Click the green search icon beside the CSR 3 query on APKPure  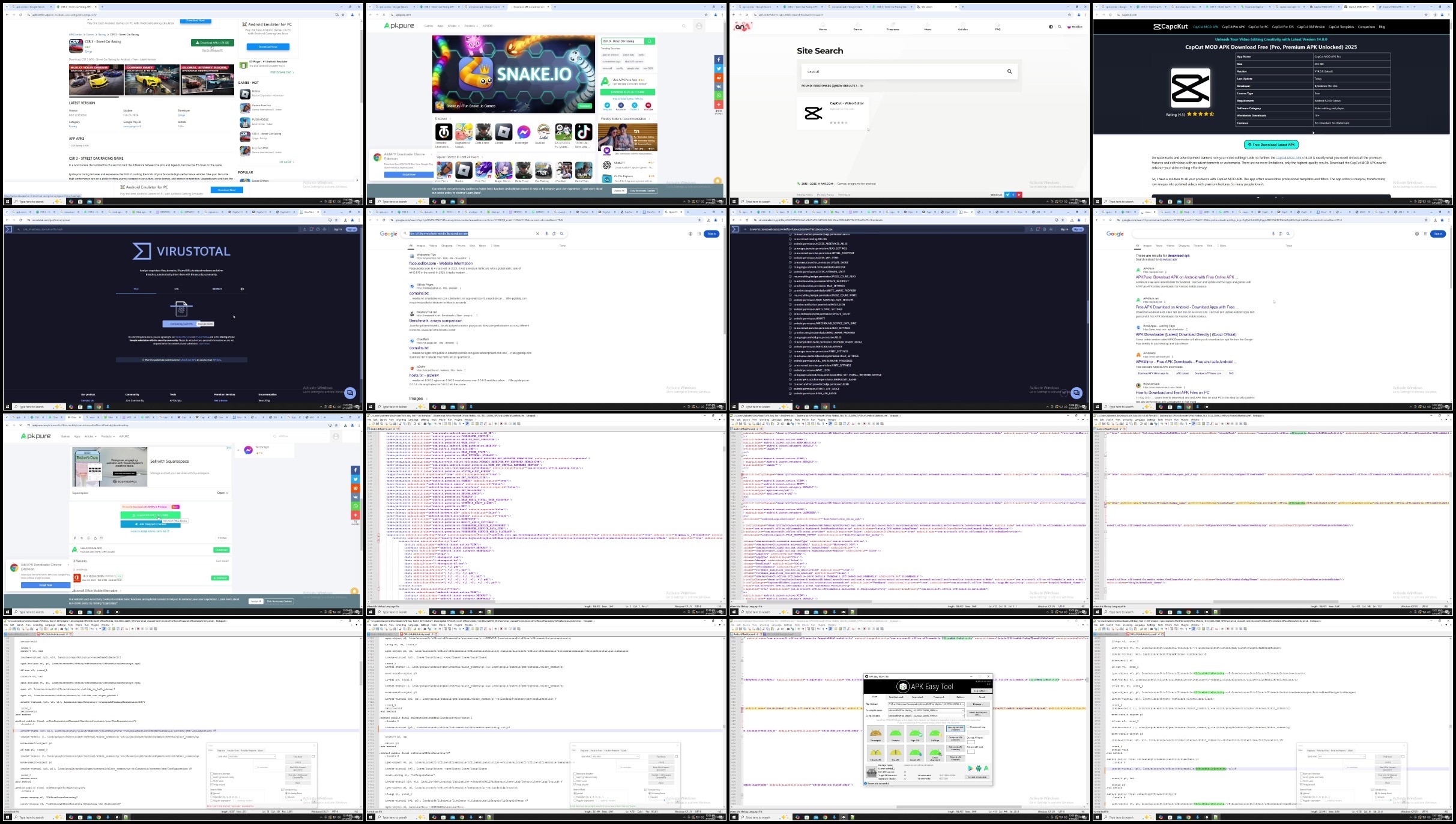(x=650, y=41)
